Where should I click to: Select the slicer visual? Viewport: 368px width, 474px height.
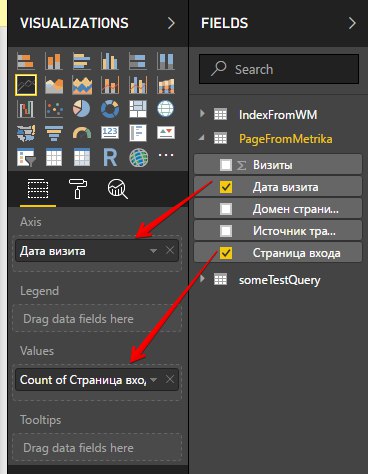[26, 157]
